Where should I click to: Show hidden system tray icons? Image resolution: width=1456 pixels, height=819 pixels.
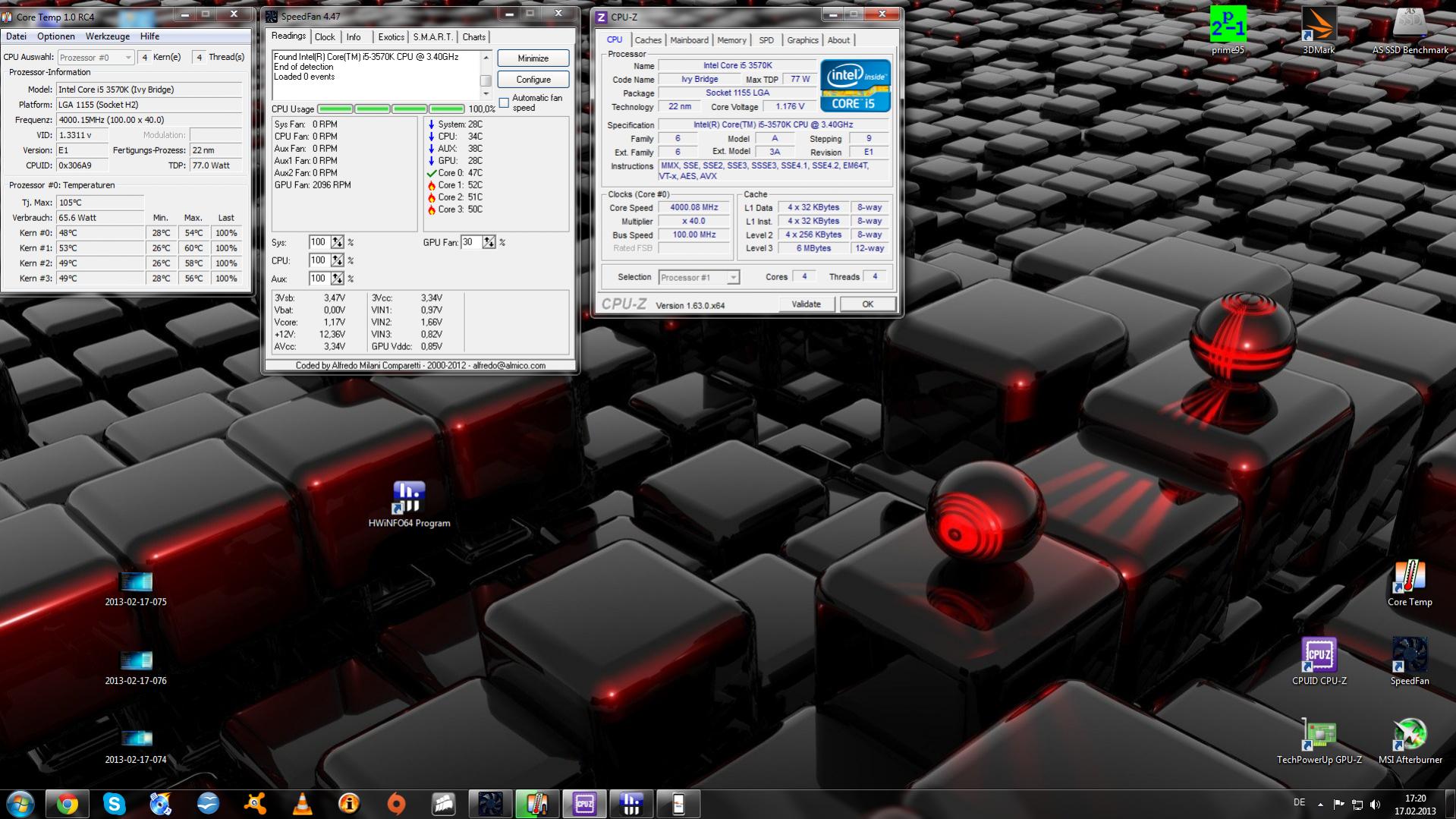(1321, 805)
